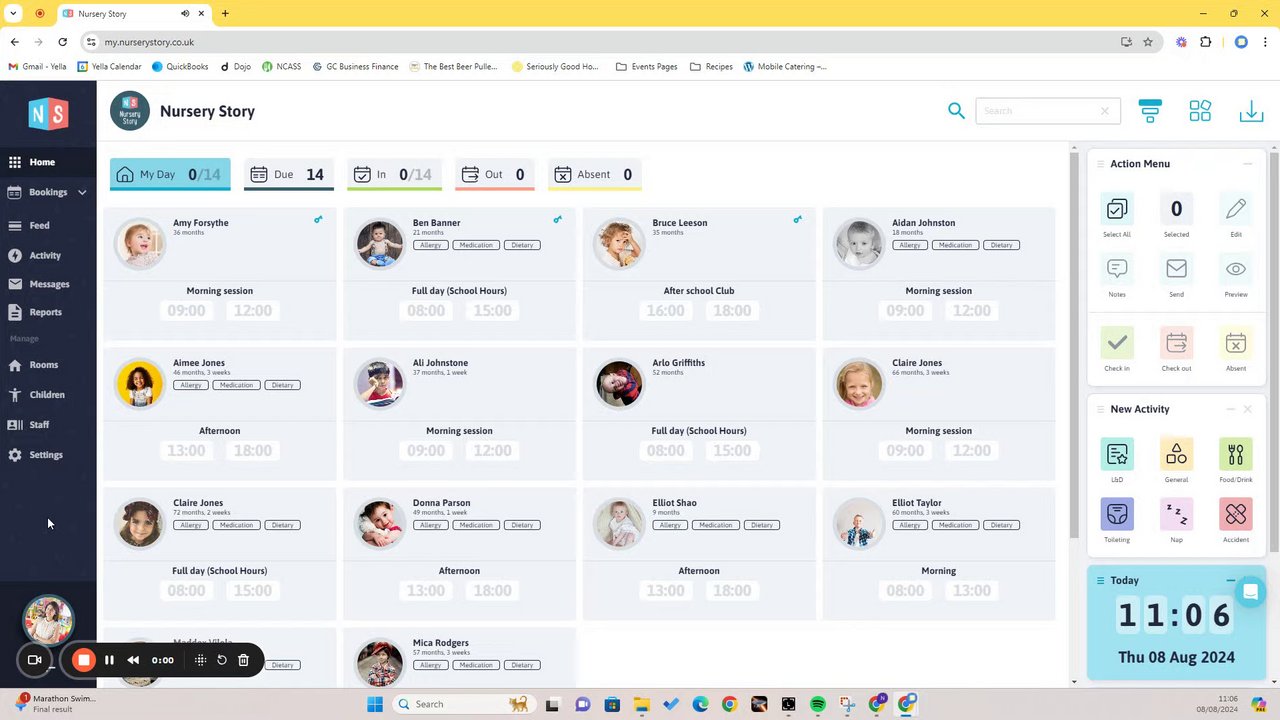Select the Due 14 tab

point(288,174)
